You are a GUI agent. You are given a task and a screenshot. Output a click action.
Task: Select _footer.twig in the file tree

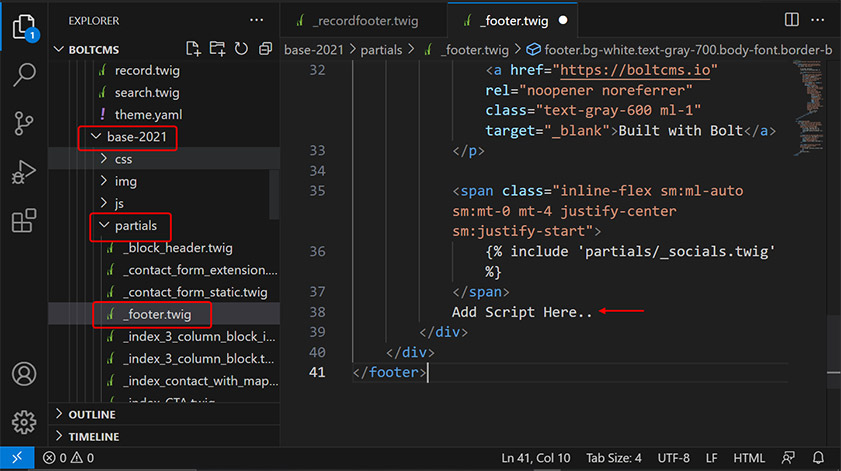click(157, 314)
